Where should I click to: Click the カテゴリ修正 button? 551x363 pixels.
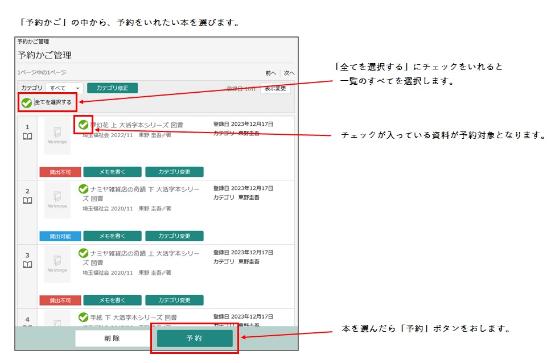click(x=112, y=88)
